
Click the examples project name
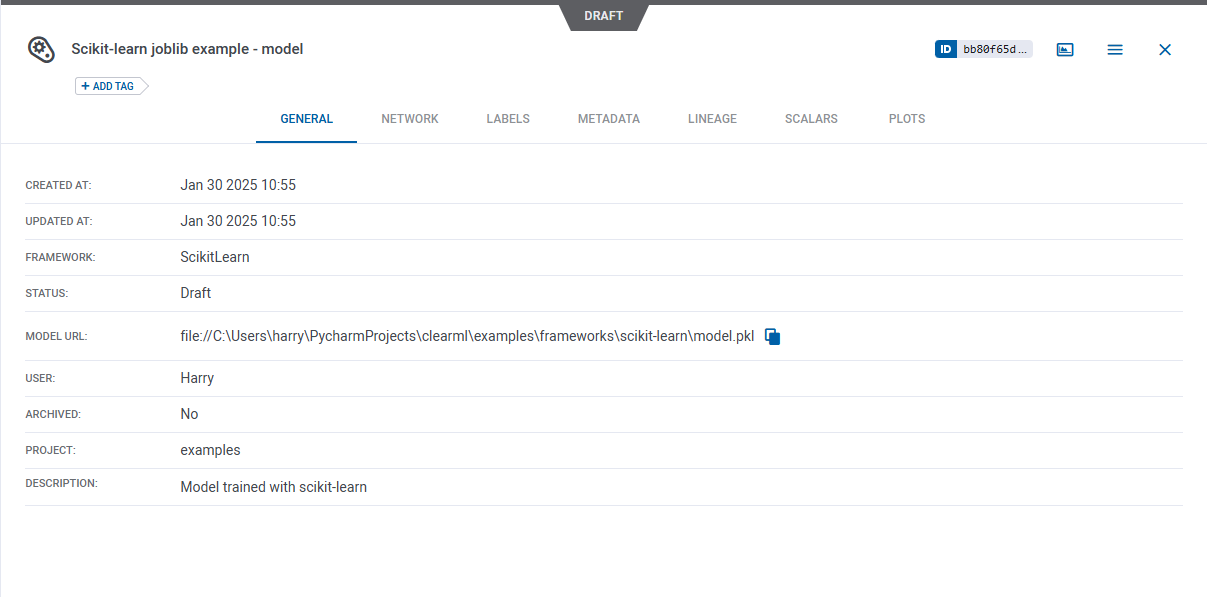(210, 450)
